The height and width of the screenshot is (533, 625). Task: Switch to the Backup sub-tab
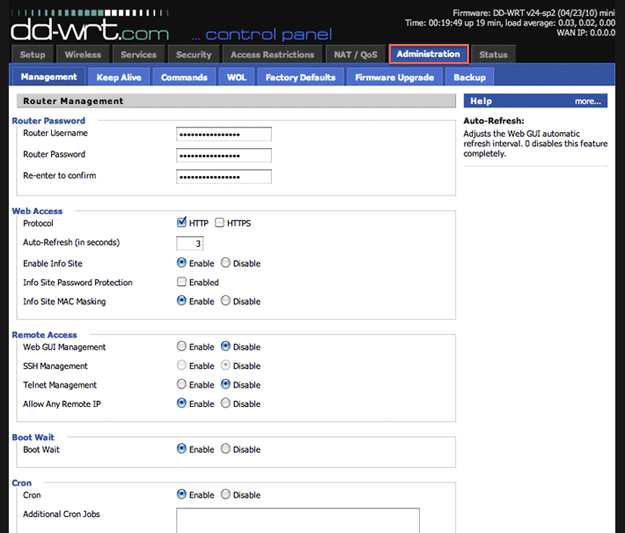click(470, 77)
